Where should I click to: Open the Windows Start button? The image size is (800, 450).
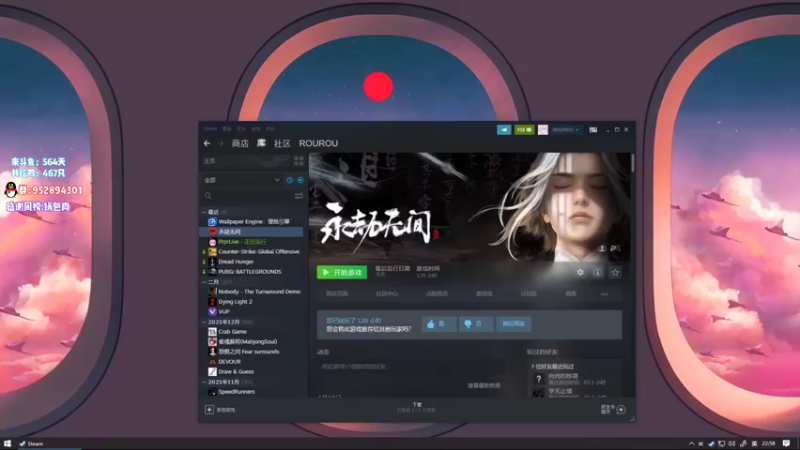coord(7,444)
